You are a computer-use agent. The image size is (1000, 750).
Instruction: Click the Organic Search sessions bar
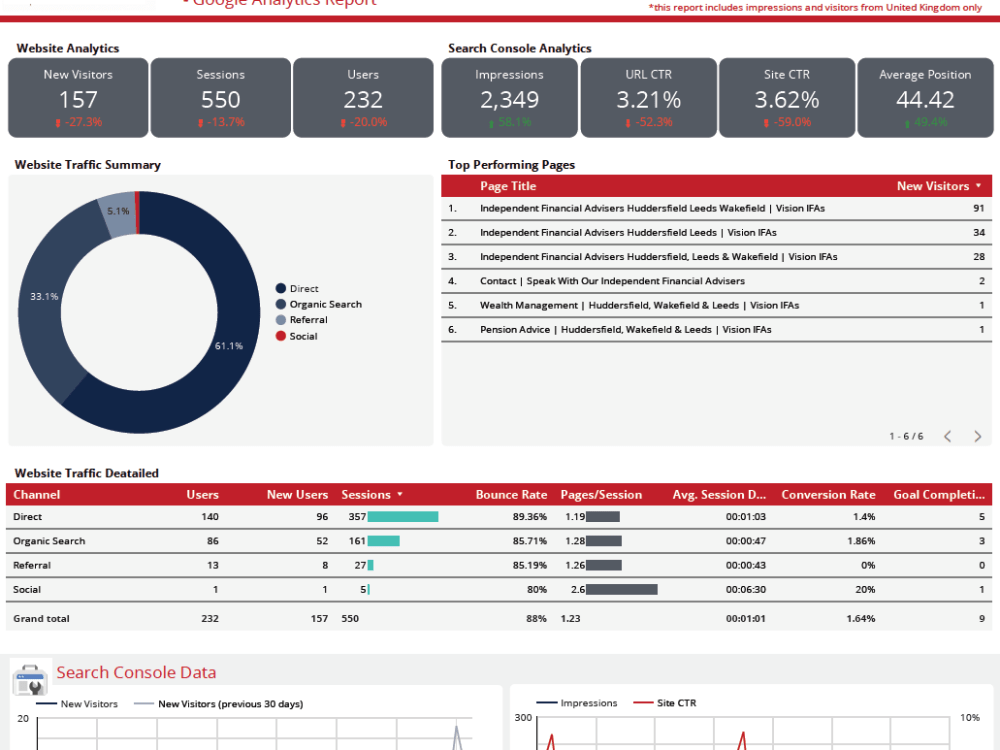(x=383, y=541)
